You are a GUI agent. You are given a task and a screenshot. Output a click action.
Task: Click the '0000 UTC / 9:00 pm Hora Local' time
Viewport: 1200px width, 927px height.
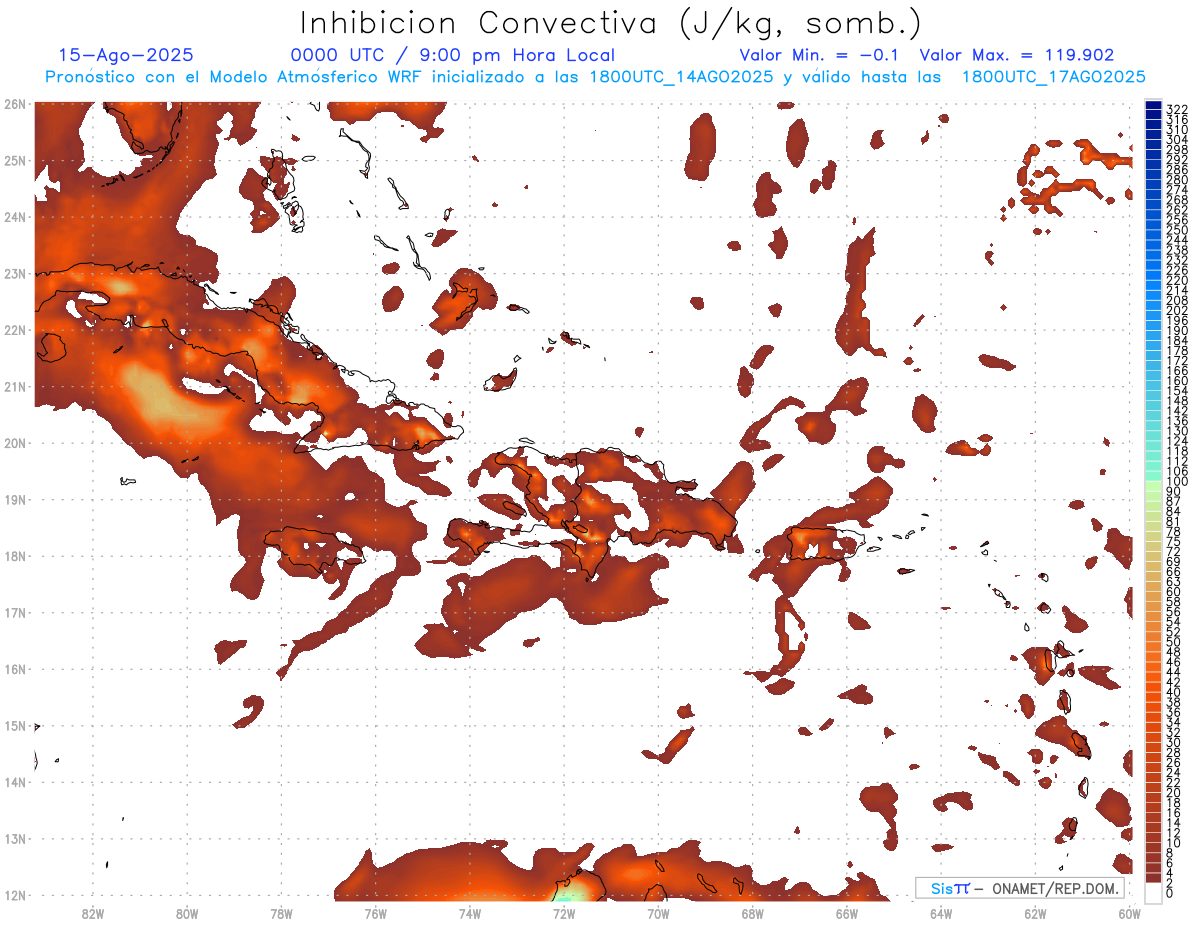pos(452,55)
